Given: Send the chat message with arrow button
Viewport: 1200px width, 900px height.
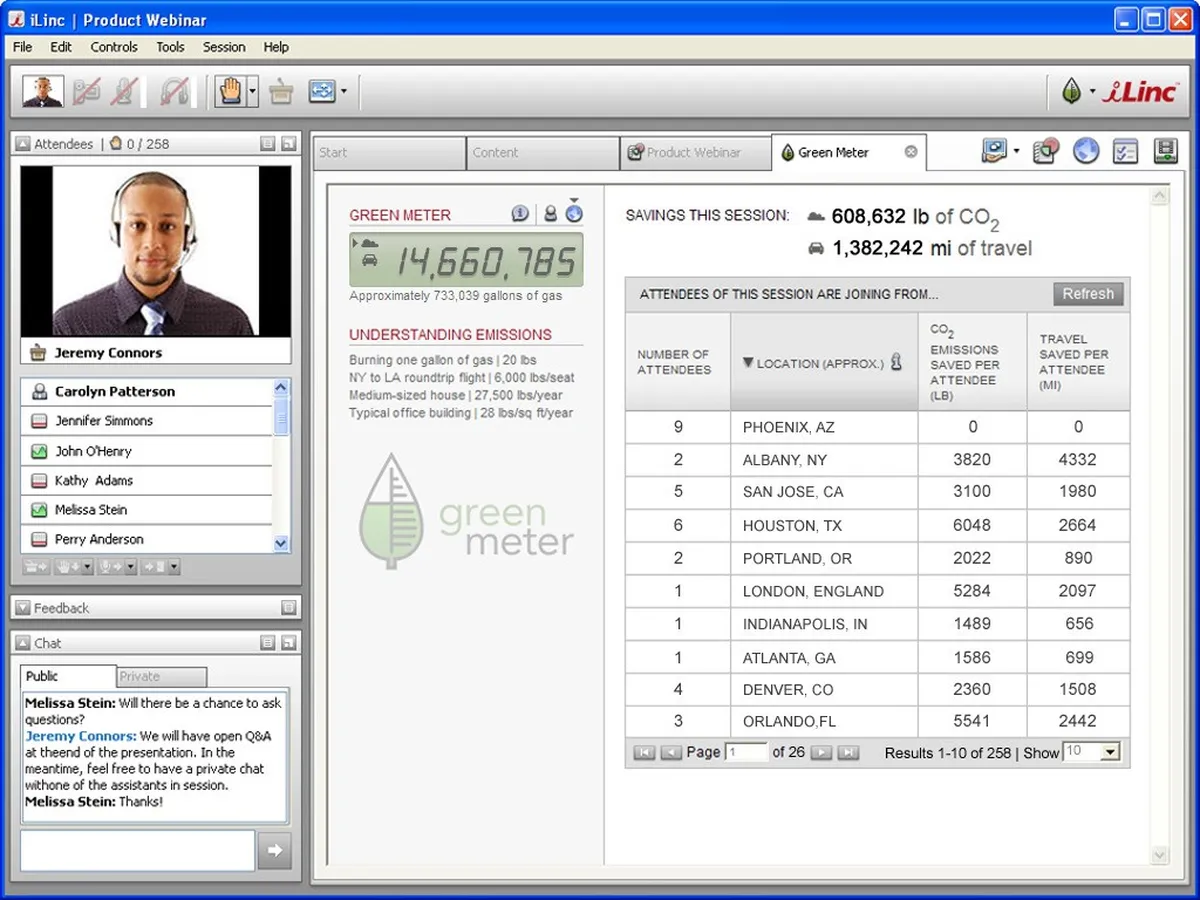Looking at the screenshot, I should [274, 851].
